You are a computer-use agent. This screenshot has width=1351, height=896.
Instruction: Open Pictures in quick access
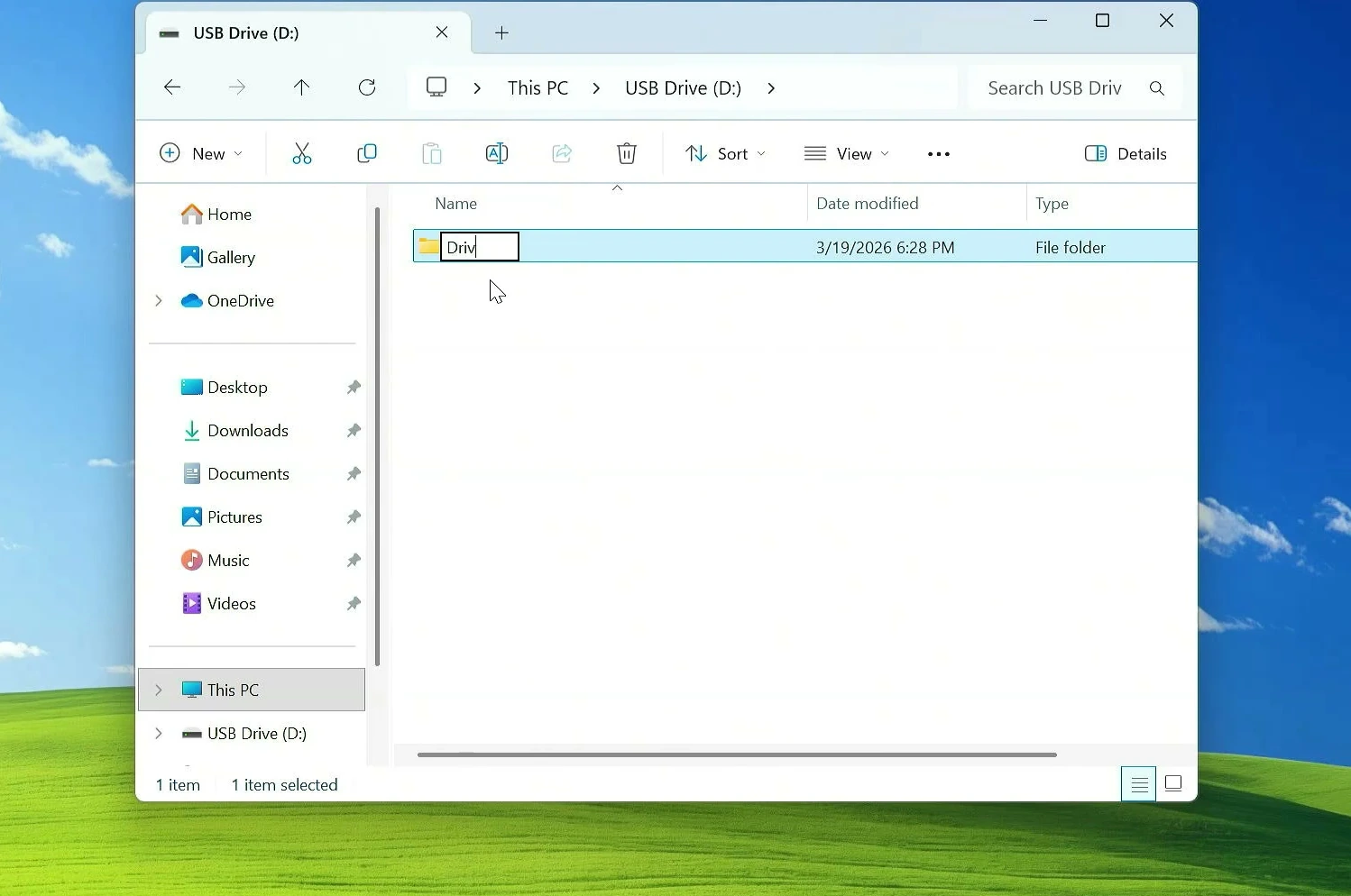222,517
